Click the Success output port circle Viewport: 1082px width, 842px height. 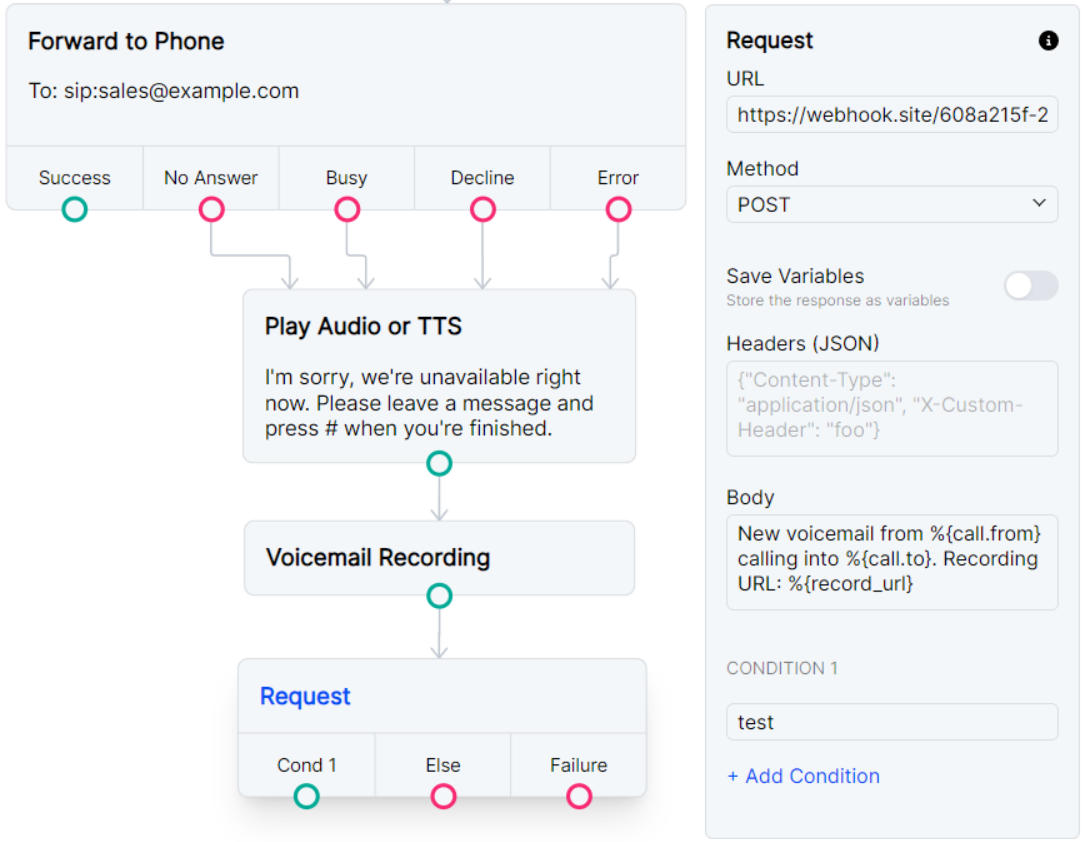pyautogui.click(x=74, y=209)
